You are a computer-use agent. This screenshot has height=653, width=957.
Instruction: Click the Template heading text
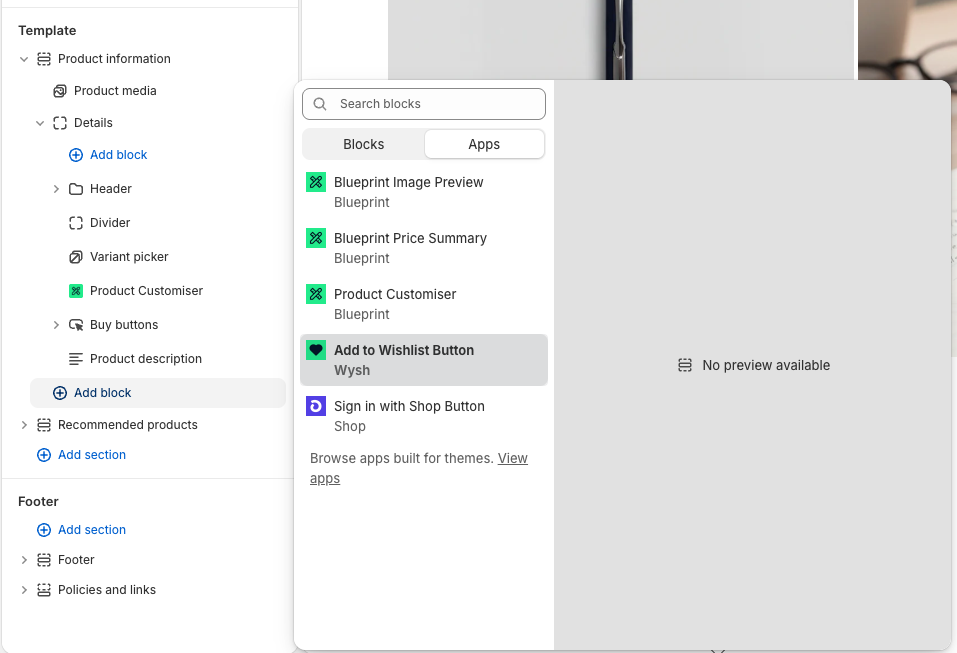pos(47,31)
